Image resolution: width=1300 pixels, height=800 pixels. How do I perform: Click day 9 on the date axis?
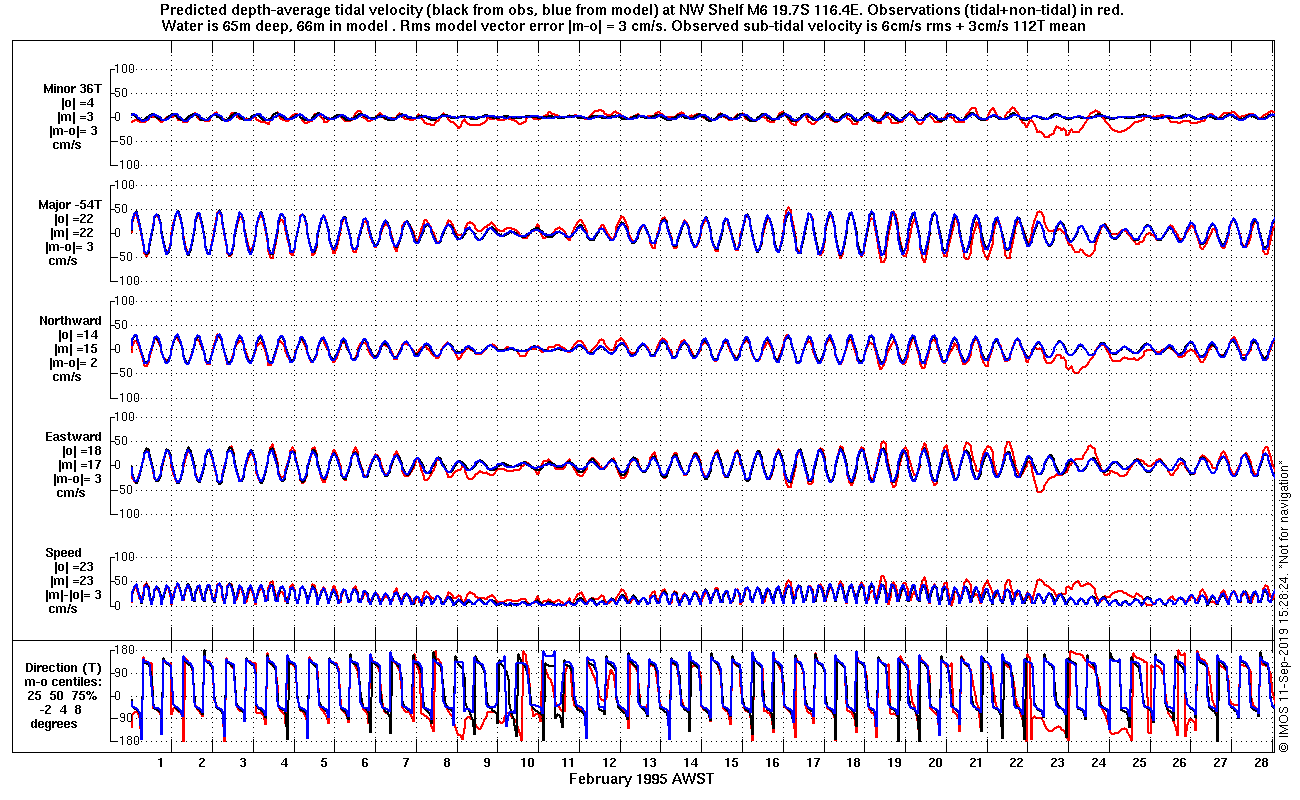tap(486, 762)
